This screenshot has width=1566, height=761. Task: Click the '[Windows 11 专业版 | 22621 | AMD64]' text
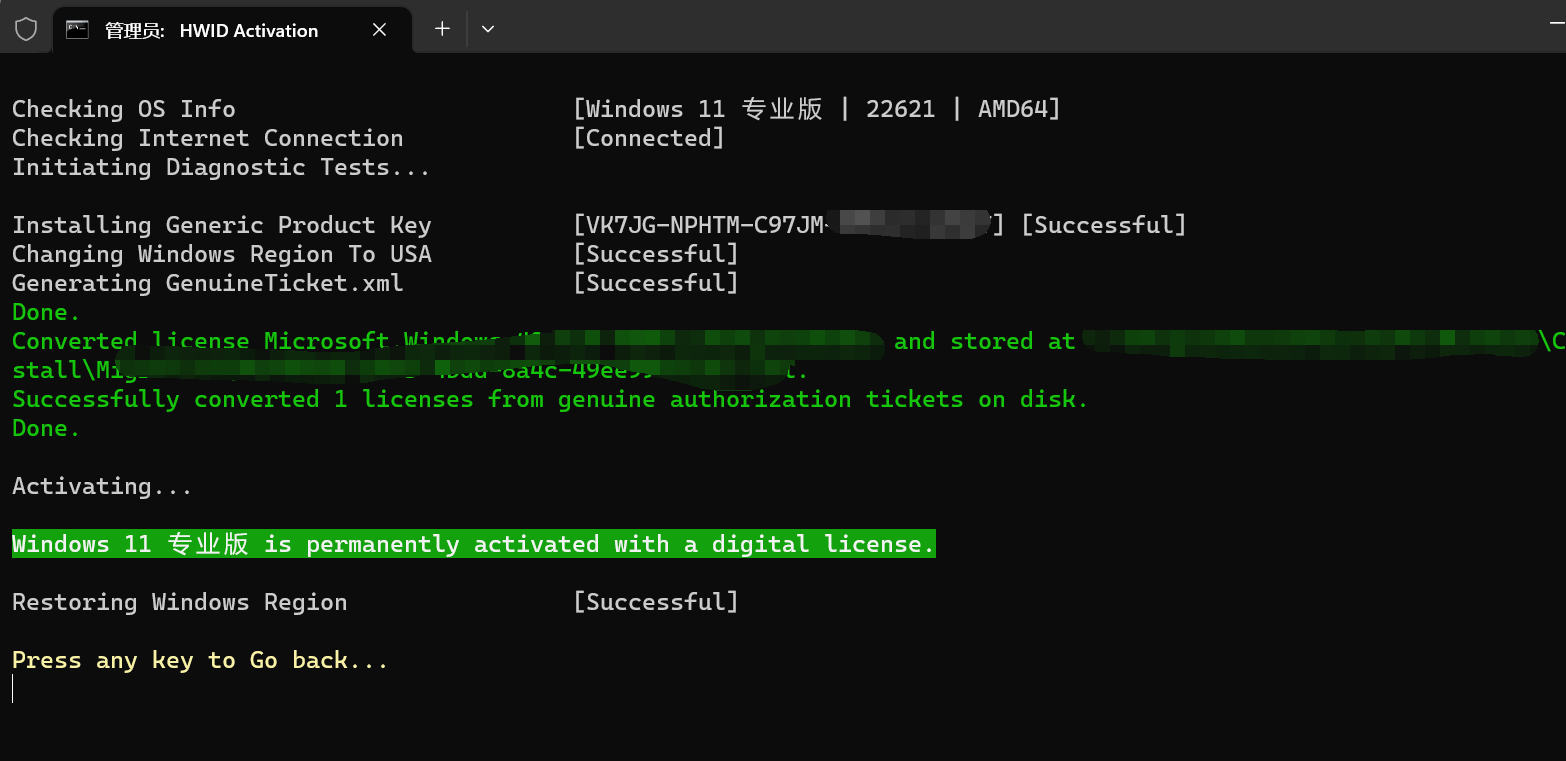[817, 109]
